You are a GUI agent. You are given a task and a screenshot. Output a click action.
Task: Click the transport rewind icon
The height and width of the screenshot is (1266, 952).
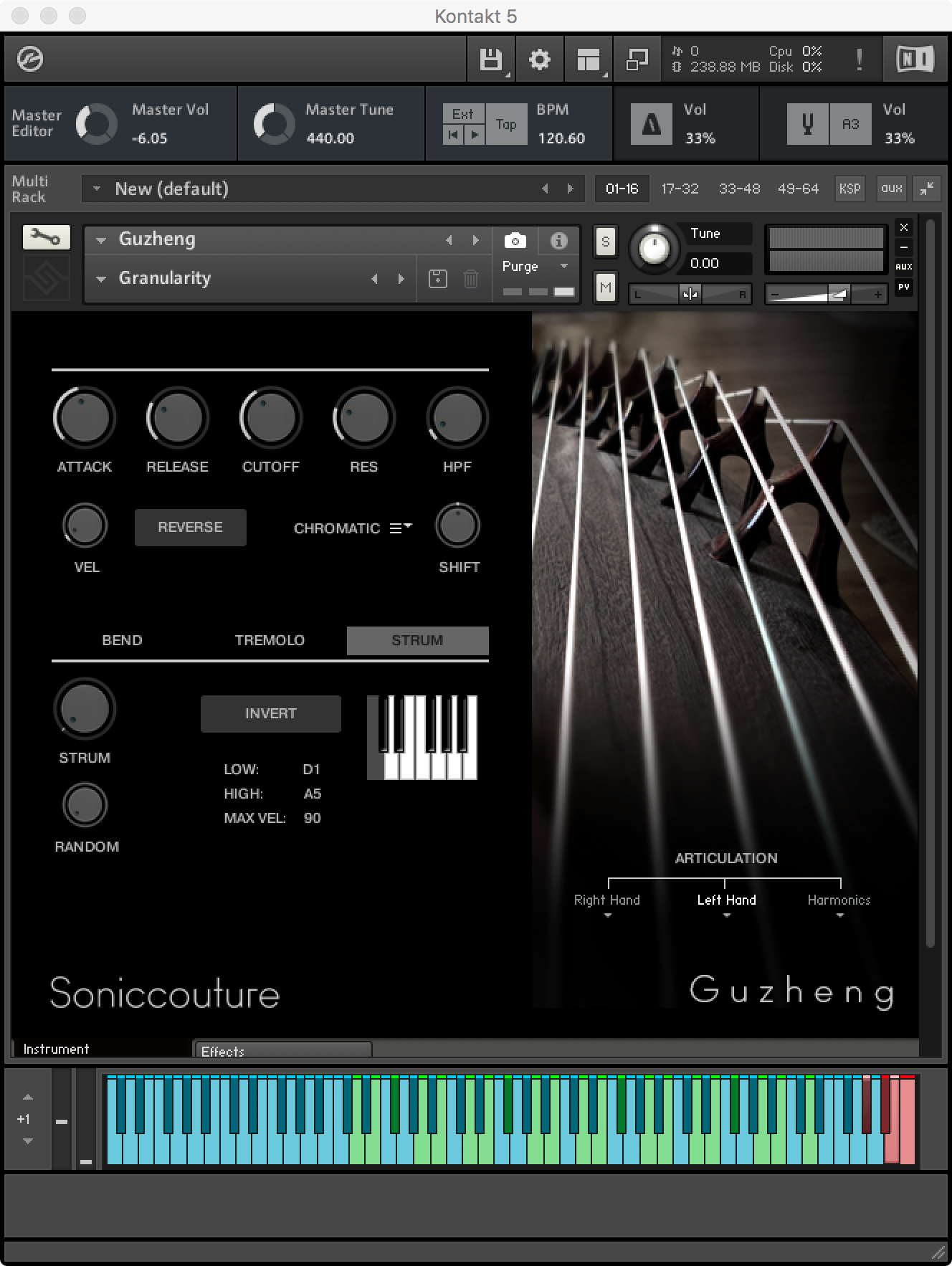(x=453, y=134)
